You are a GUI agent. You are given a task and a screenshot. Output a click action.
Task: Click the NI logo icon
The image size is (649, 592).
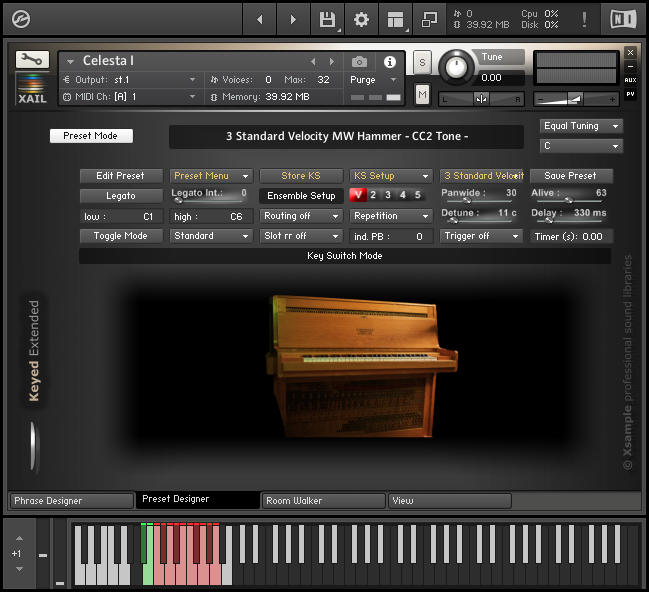click(x=623, y=19)
